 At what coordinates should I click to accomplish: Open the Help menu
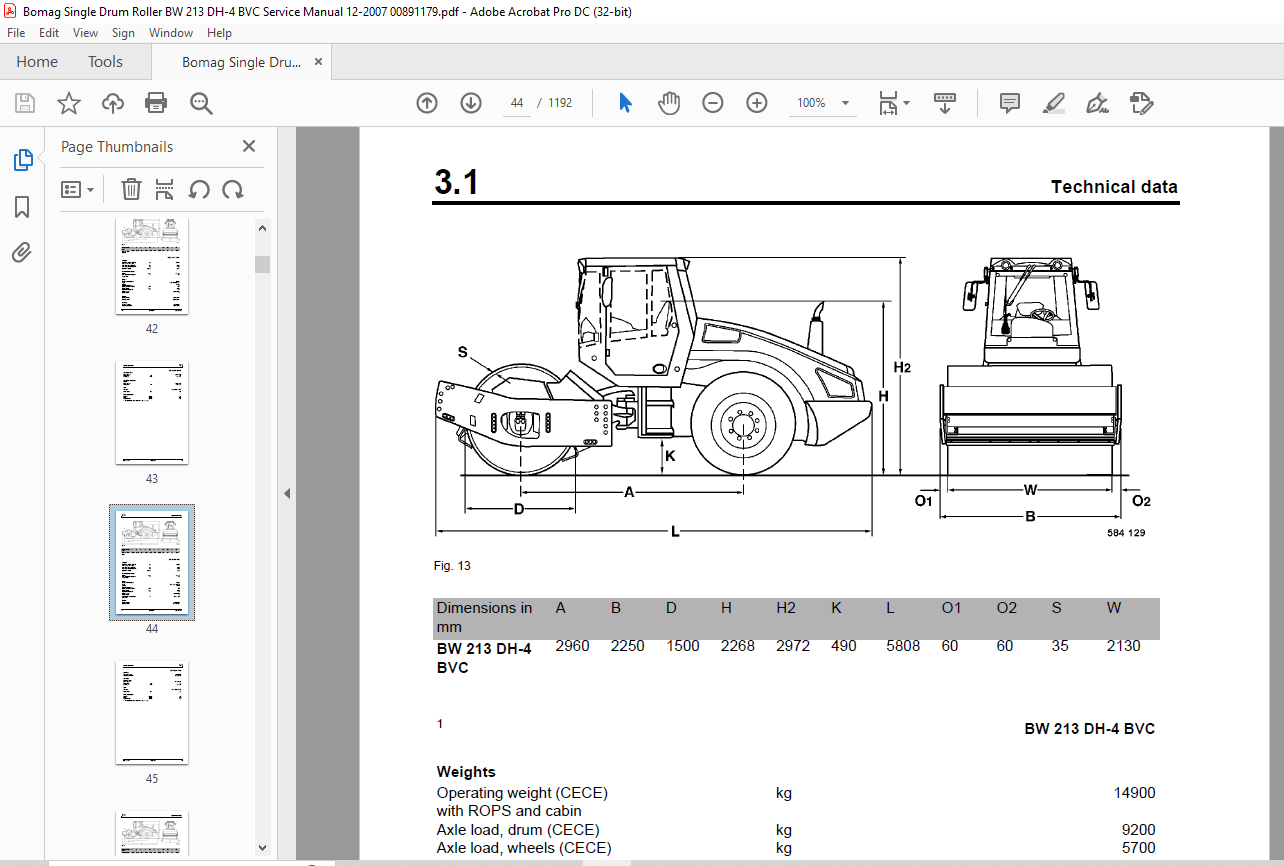click(219, 33)
